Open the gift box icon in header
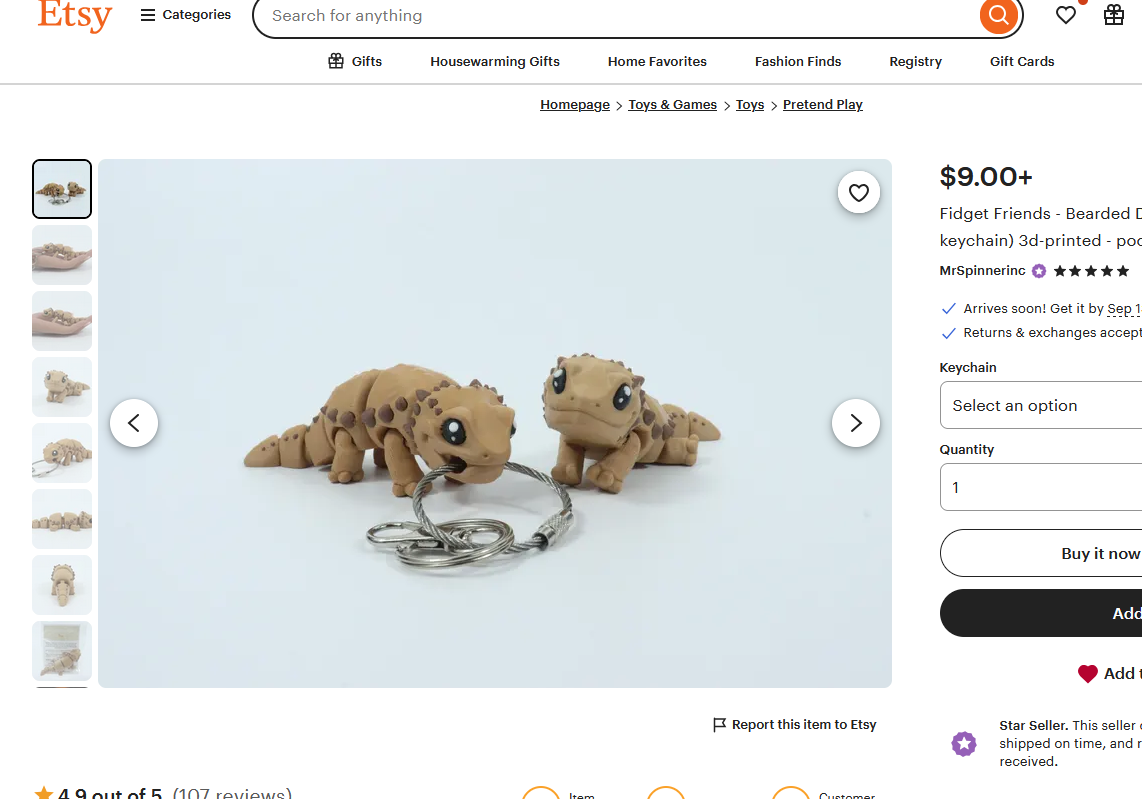 (x=1114, y=15)
